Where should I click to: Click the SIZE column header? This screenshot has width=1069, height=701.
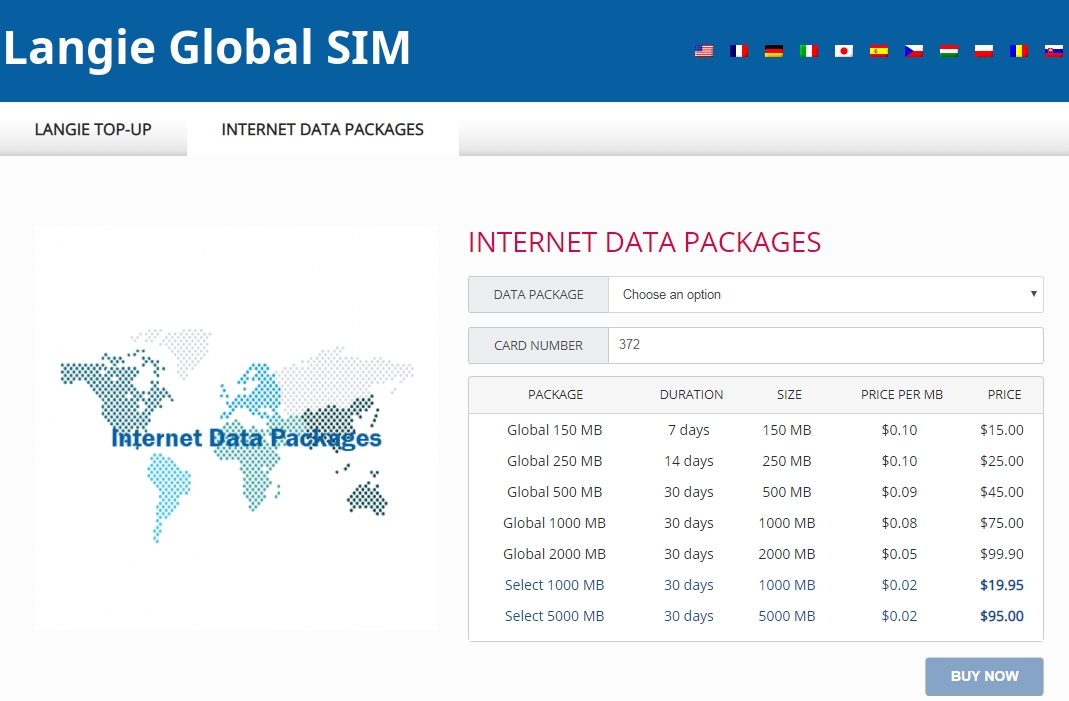pos(789,395)
